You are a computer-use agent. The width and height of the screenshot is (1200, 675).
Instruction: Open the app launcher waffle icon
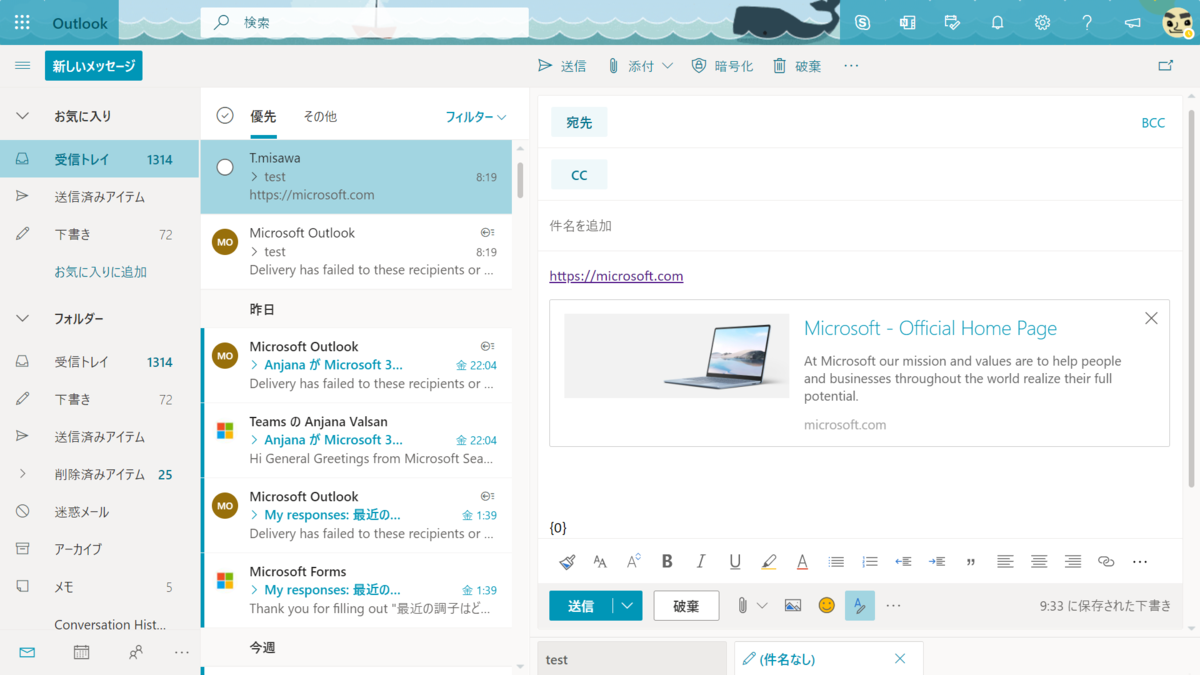(x=22, y=22)
